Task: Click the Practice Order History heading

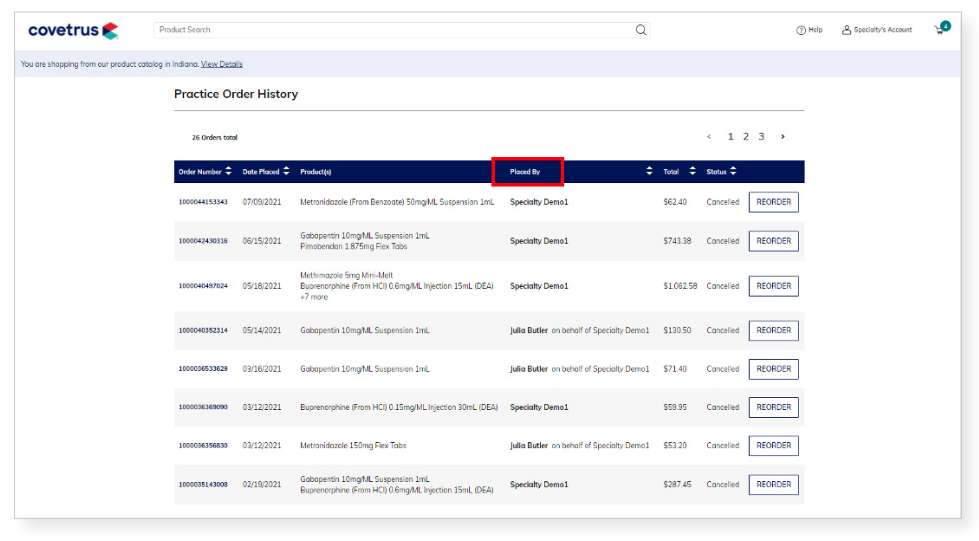Action: (236, 94)
